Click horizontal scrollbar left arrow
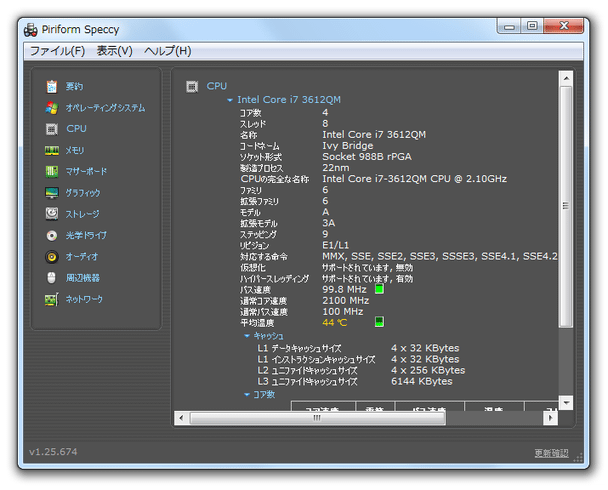Viewport: 608px width, 490px height. pyautogui.click(x=181, y=418)
